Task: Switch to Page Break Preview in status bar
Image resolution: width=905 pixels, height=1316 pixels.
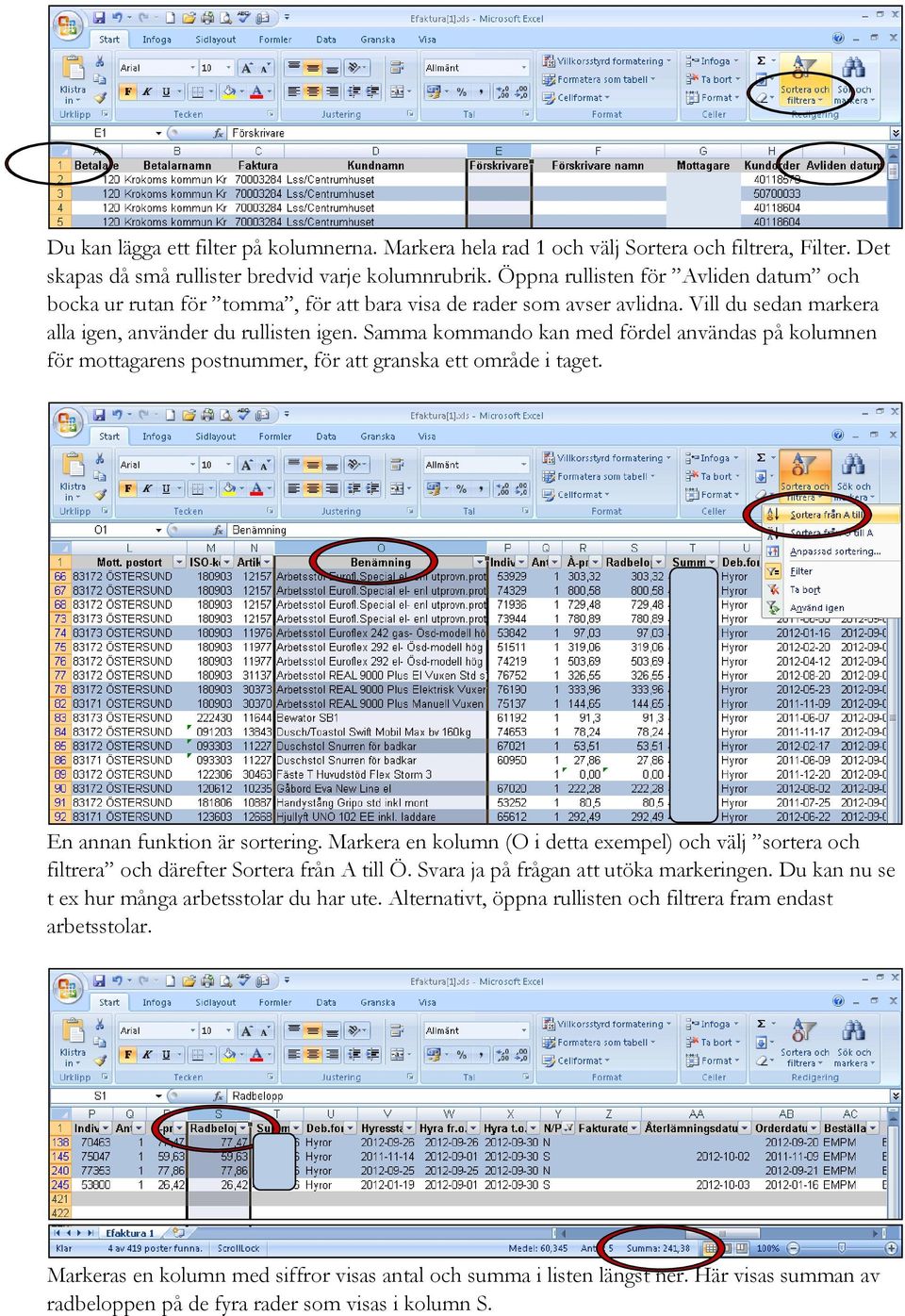Action: [743, 1248]
